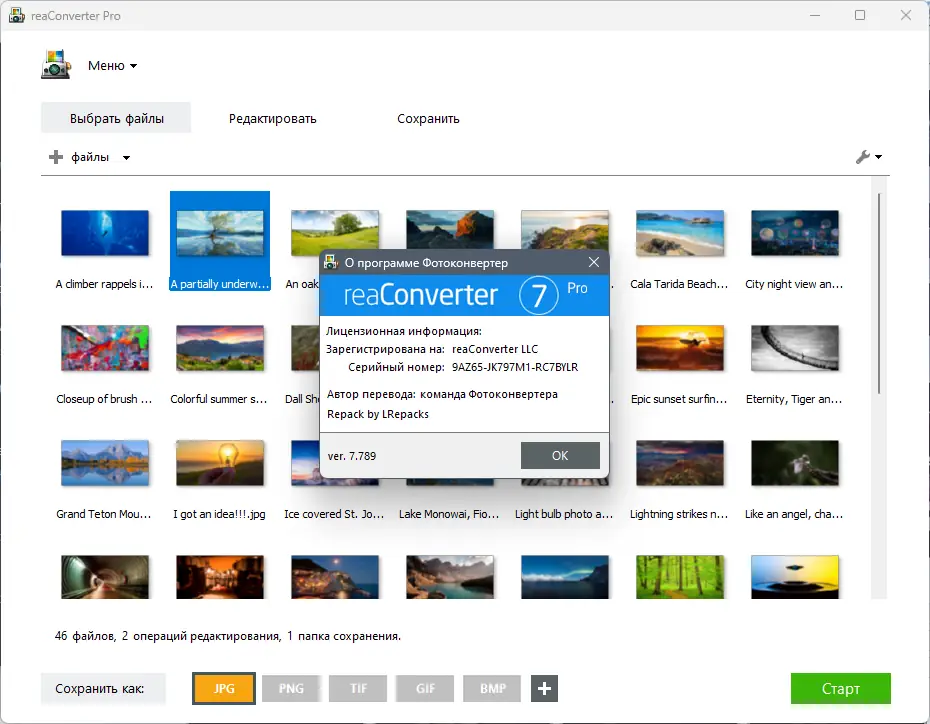Switch to the Редактировать tab
The width and height of the screenshot is (930, 724).
273,119
